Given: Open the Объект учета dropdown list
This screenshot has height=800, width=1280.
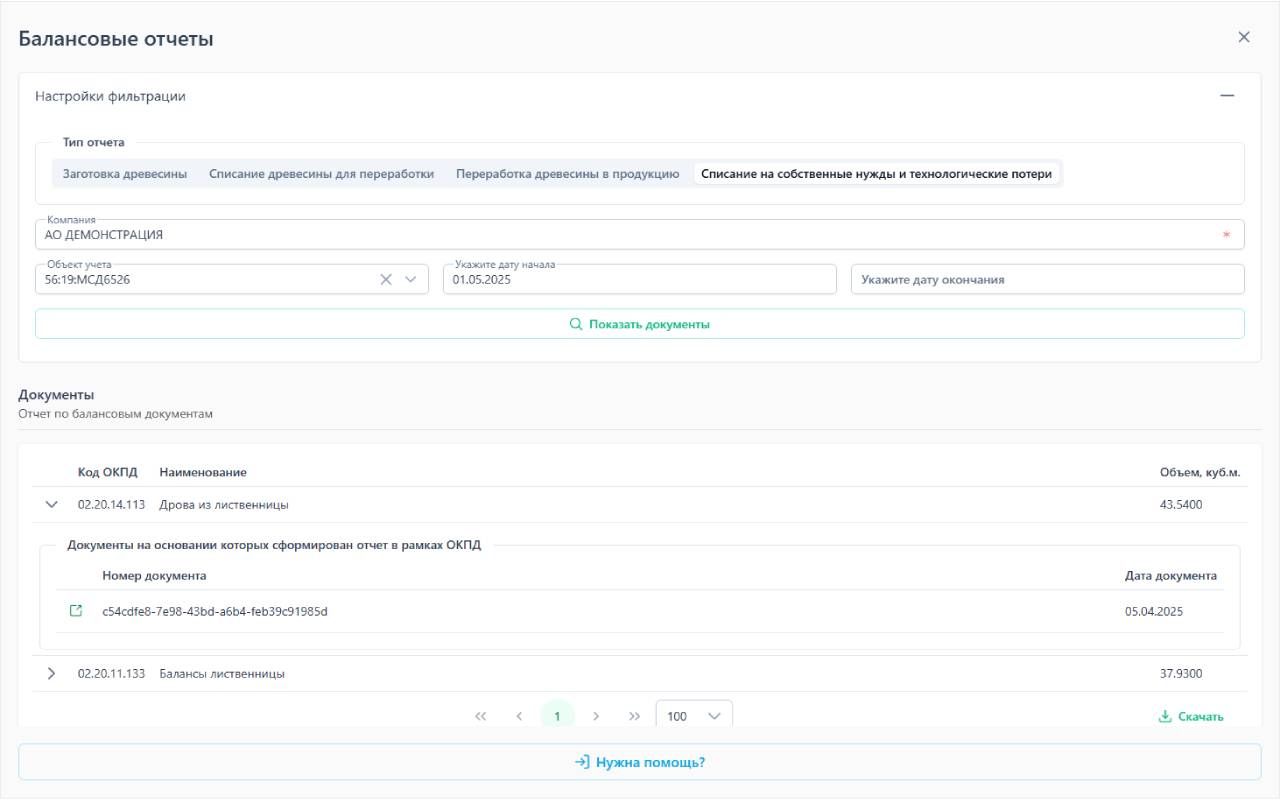Looking at the screenshot, I should tap(410, 280).
